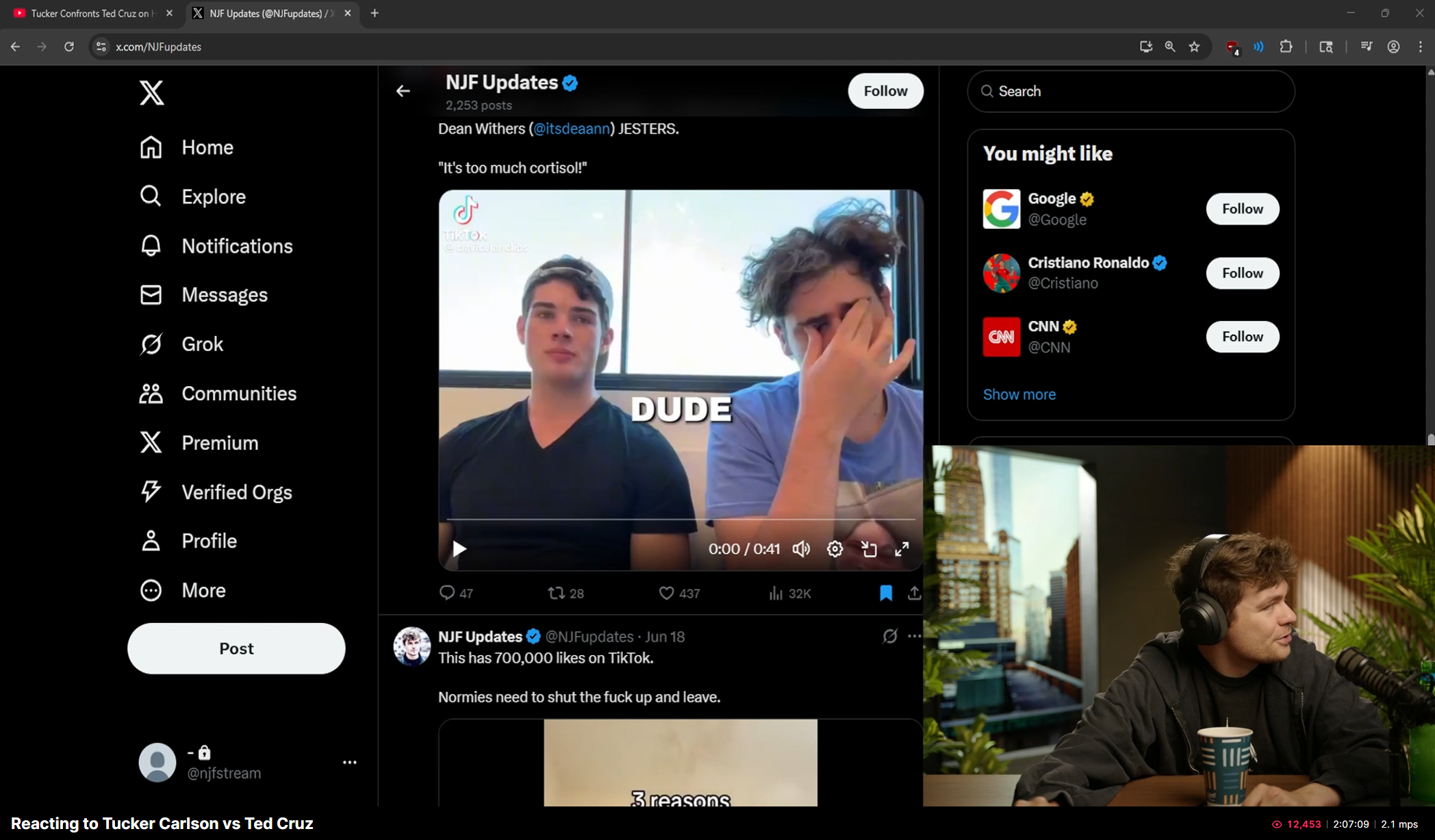View site information icon

point(101,47)
